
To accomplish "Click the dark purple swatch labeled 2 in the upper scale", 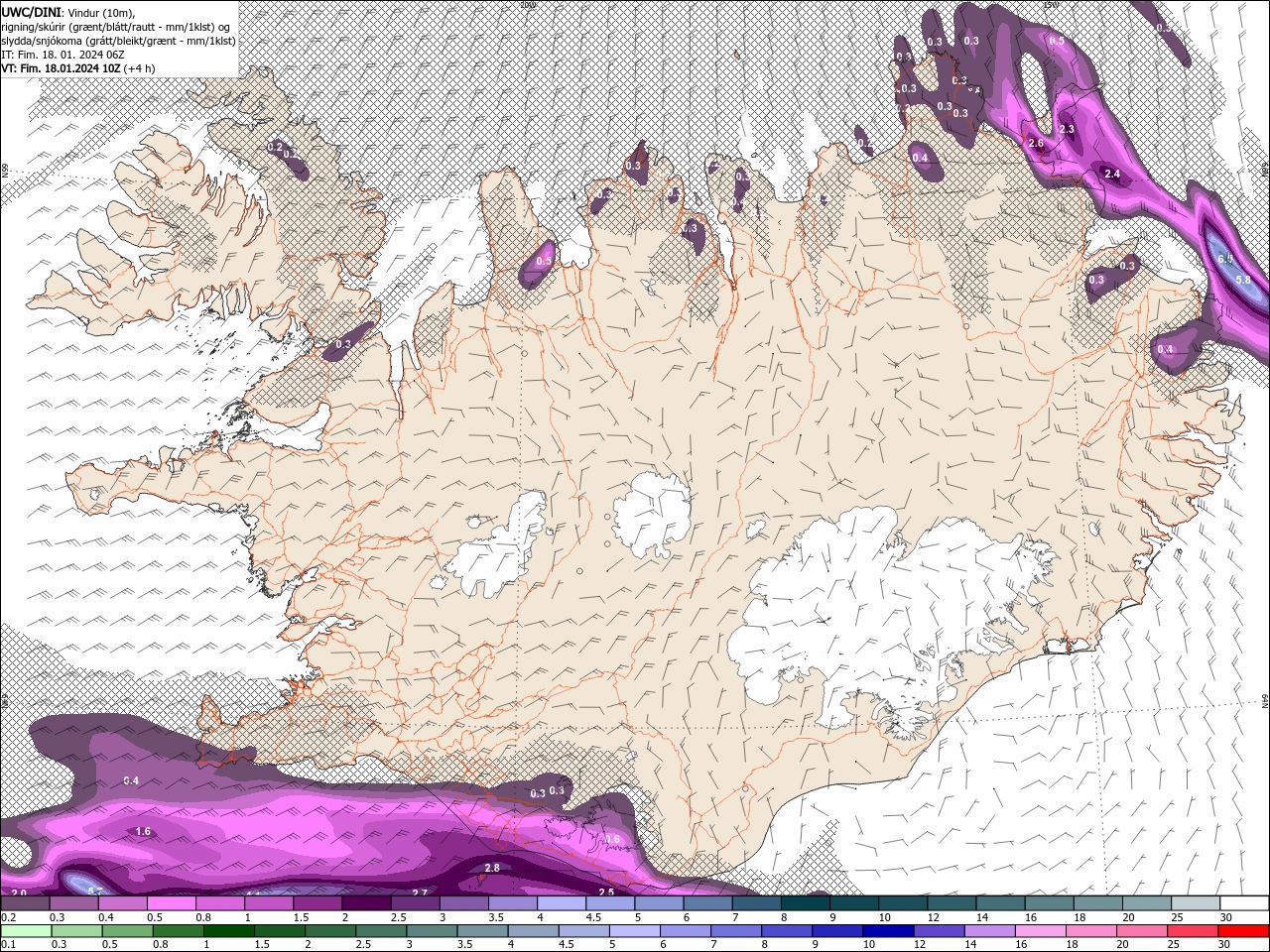I will tap(365, 903).
